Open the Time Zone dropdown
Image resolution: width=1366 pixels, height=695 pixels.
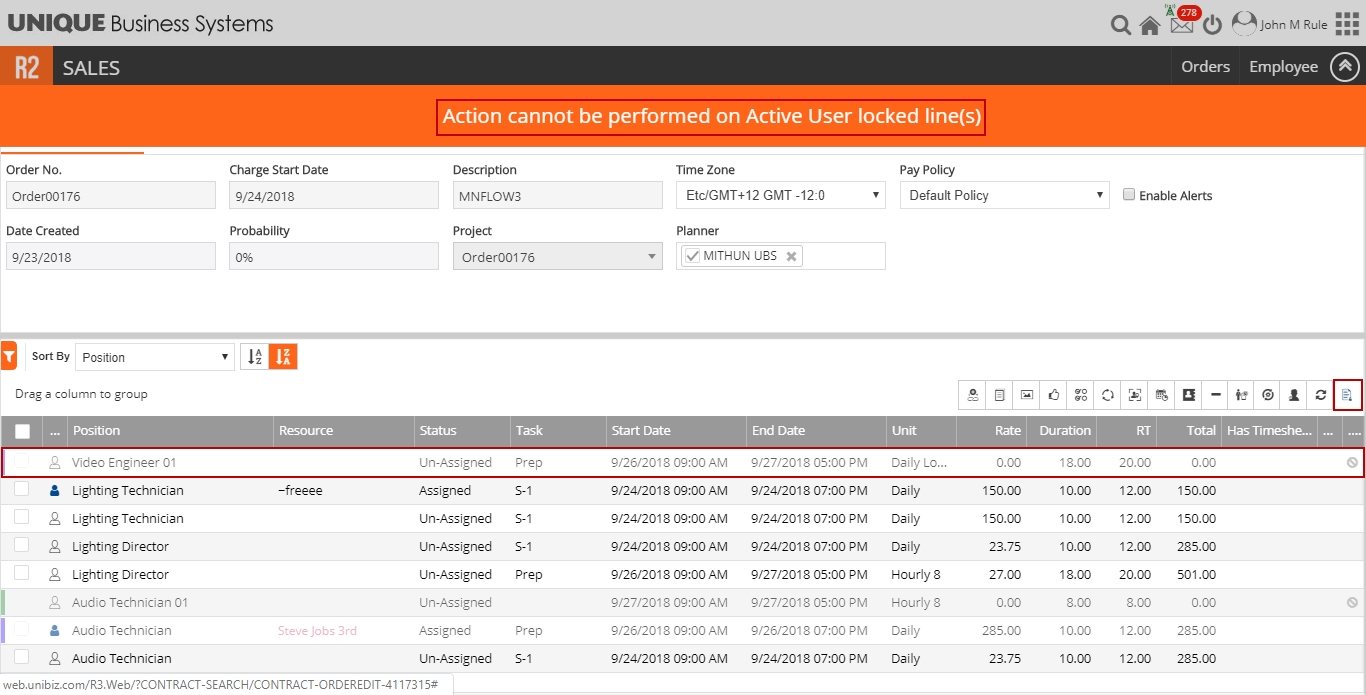tap(780, 195)
